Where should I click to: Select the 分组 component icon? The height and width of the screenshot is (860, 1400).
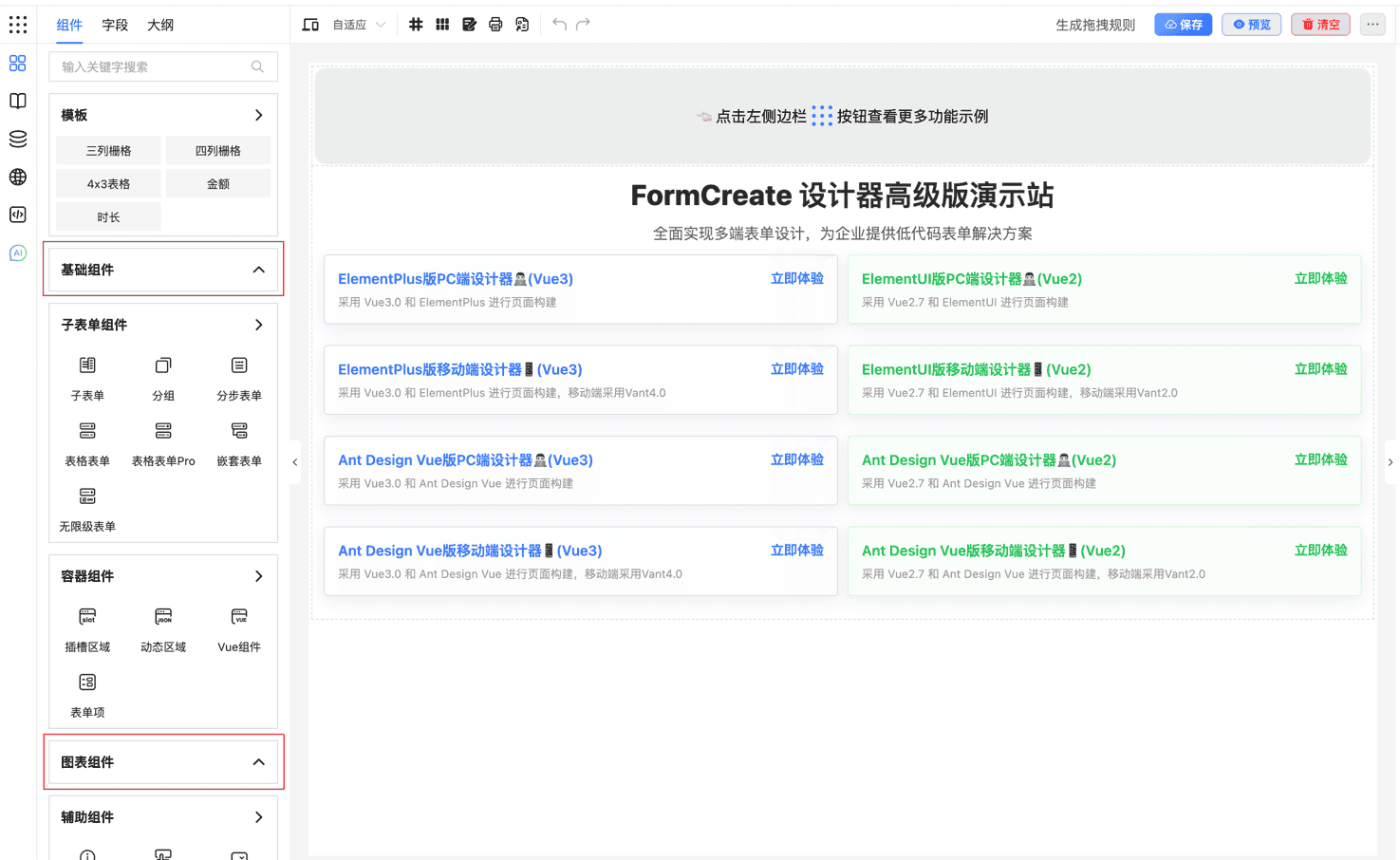click(163, 365)
